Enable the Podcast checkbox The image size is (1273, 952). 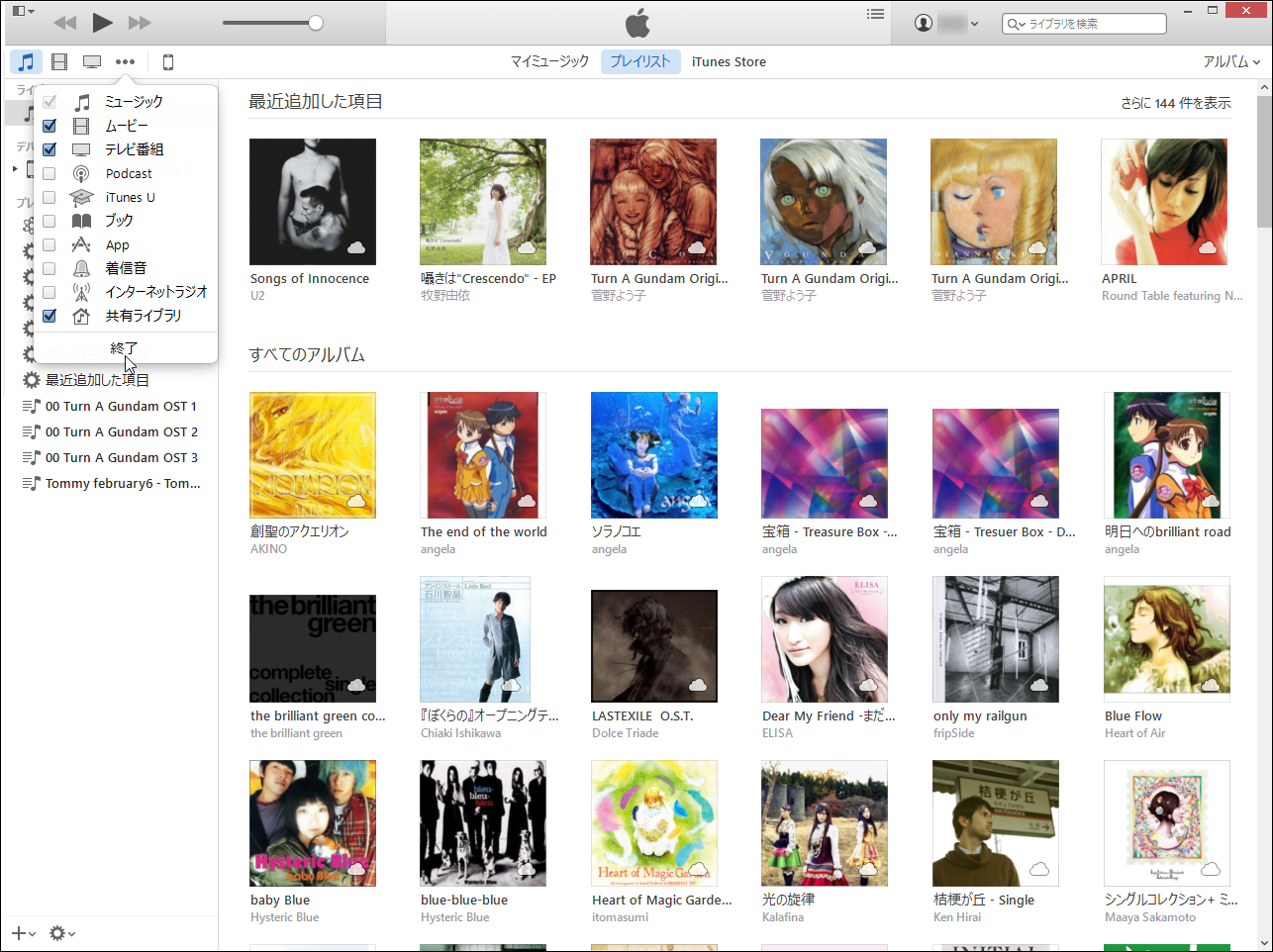49,173
